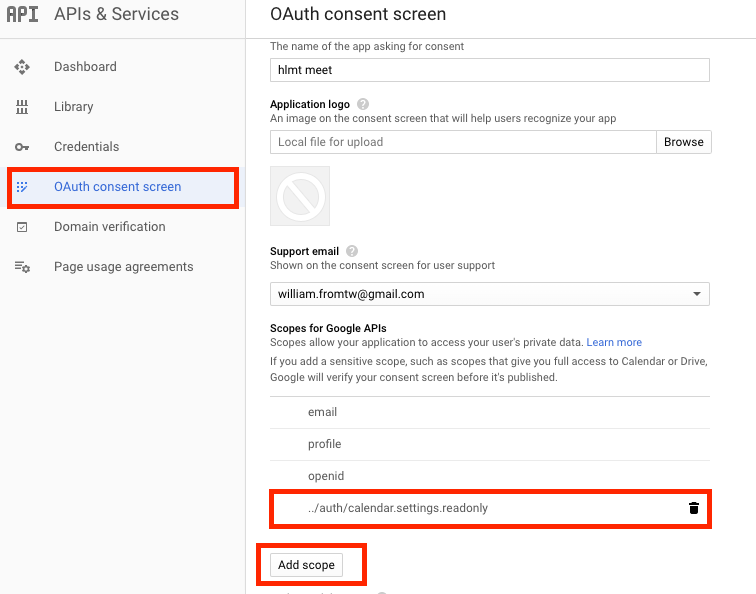Screen dimensions: 756x594
Task: Delete calendar.settings.readonly scope with trash icon
Action: pos(694,508)
